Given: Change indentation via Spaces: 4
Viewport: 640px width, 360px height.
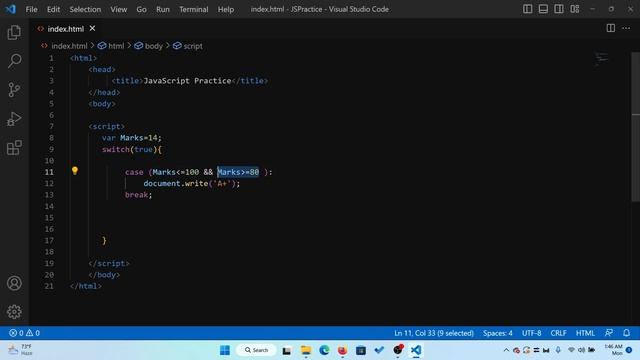Looking at the screenshot, I should (x=498, y=333).
